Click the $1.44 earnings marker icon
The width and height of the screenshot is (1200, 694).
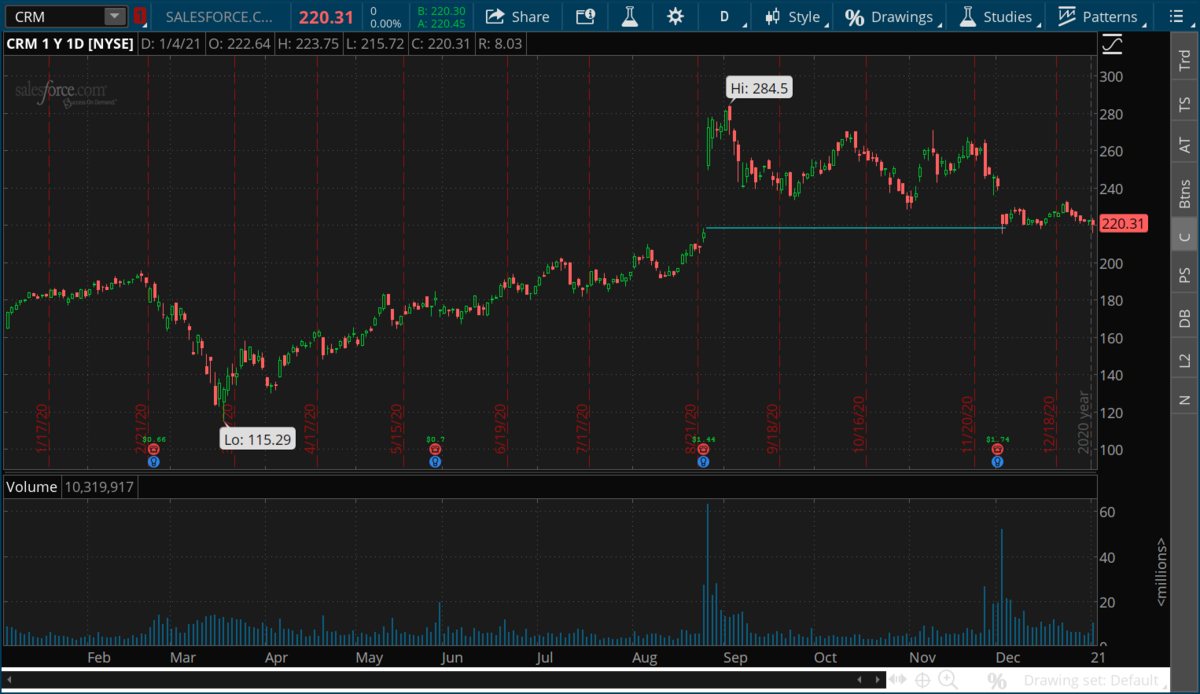(703, 450)
